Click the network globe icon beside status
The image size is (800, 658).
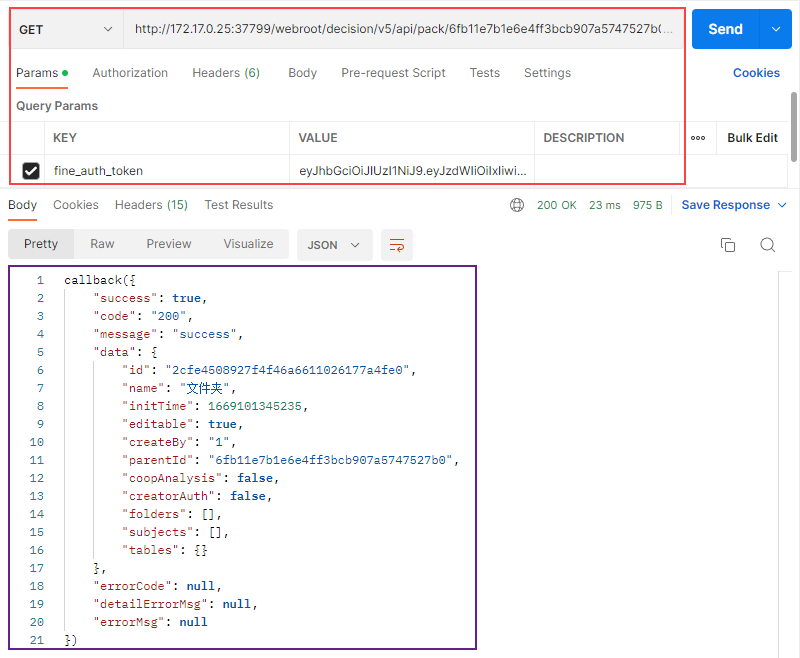pyautogui.click(x=517, y=205)
